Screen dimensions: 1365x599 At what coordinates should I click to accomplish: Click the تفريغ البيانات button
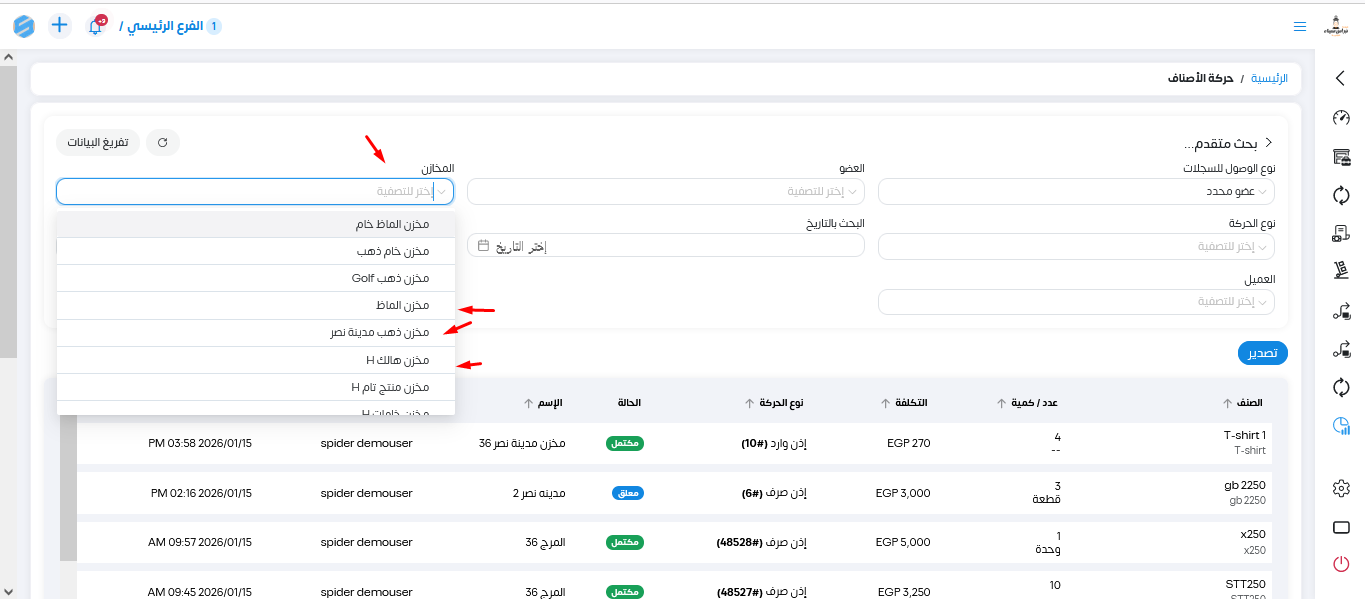click(x=98, y=143)
